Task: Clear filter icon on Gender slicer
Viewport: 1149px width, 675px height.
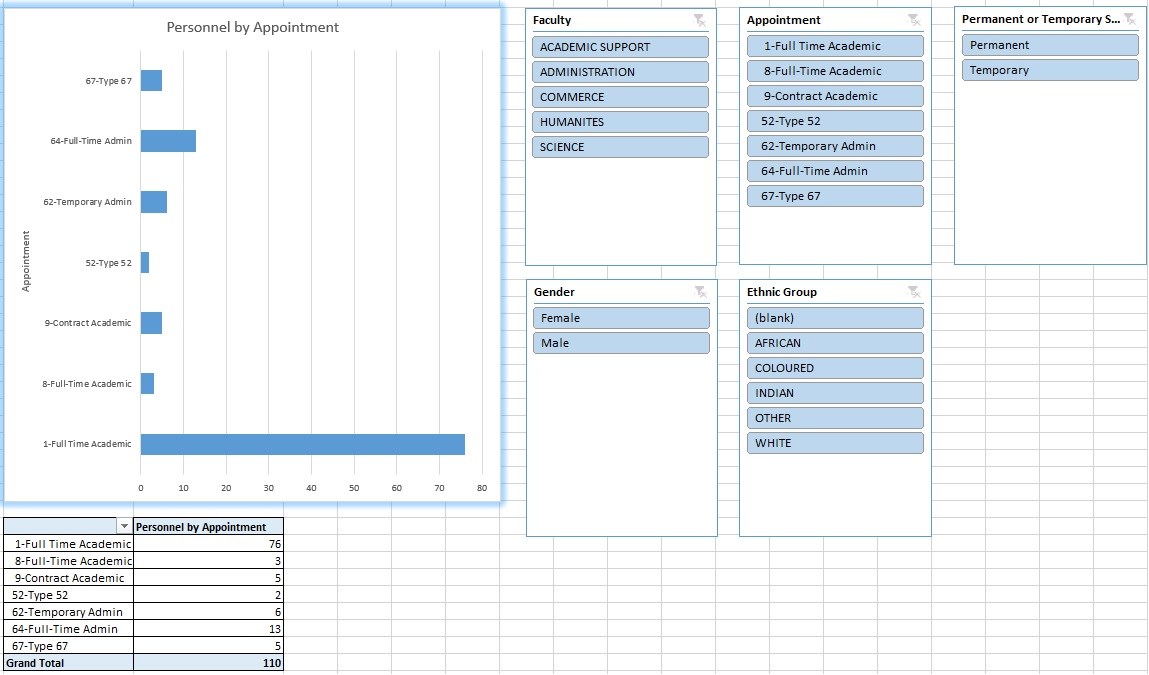Action: pyautogui.click(x=701, y=292)
